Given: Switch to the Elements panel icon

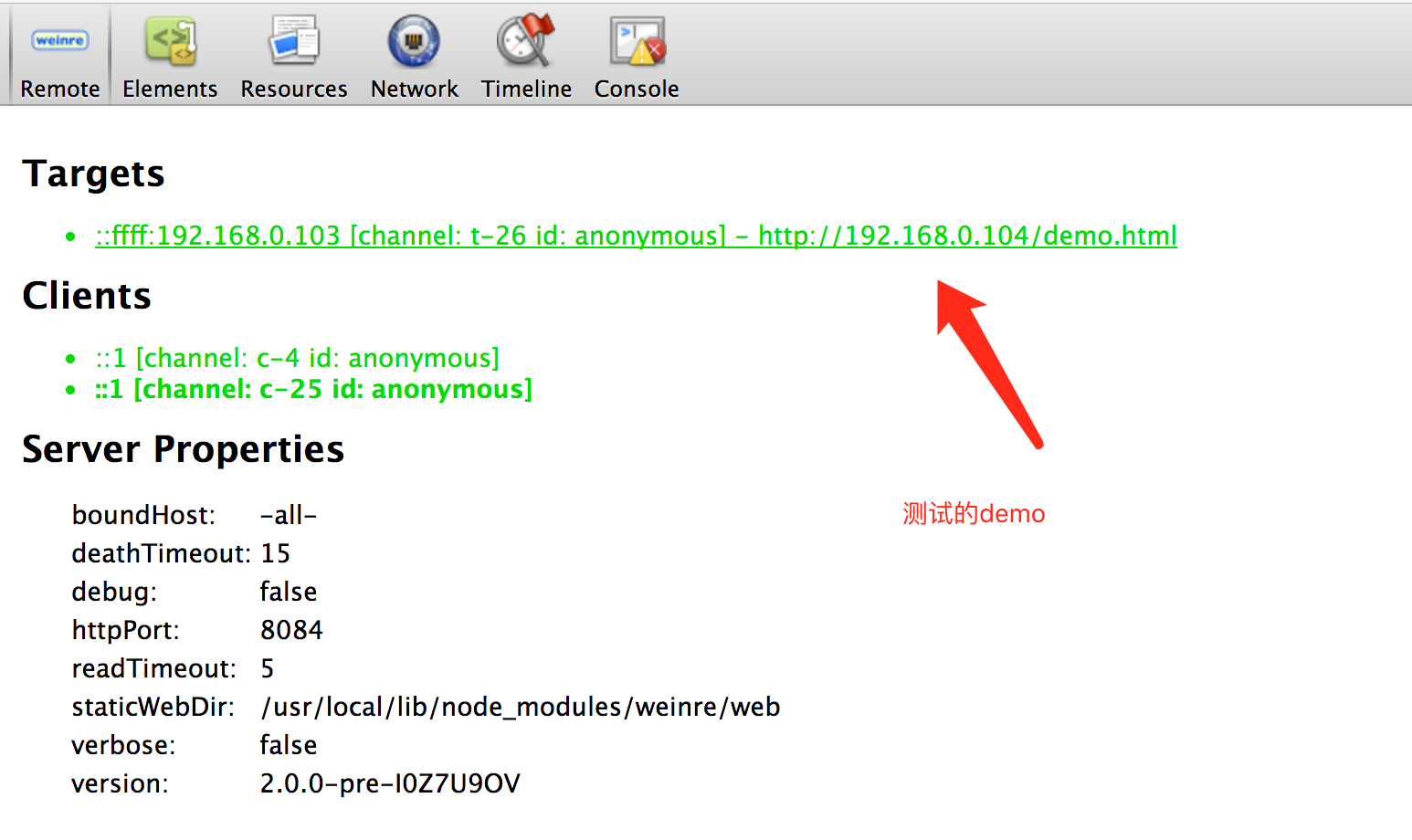Looking at the screenshot, I should point(170,42).
